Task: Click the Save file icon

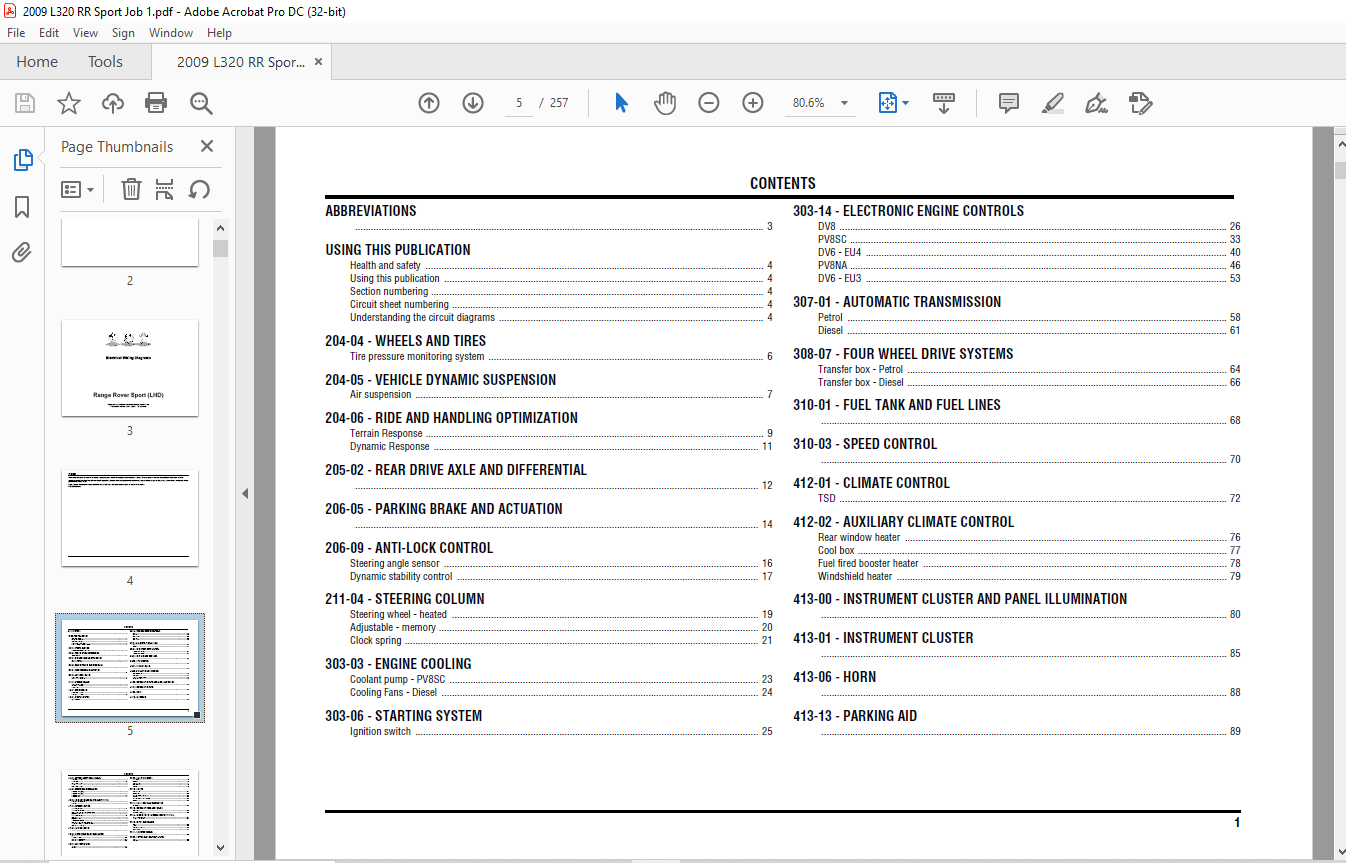Action: [x=25, y=103]
